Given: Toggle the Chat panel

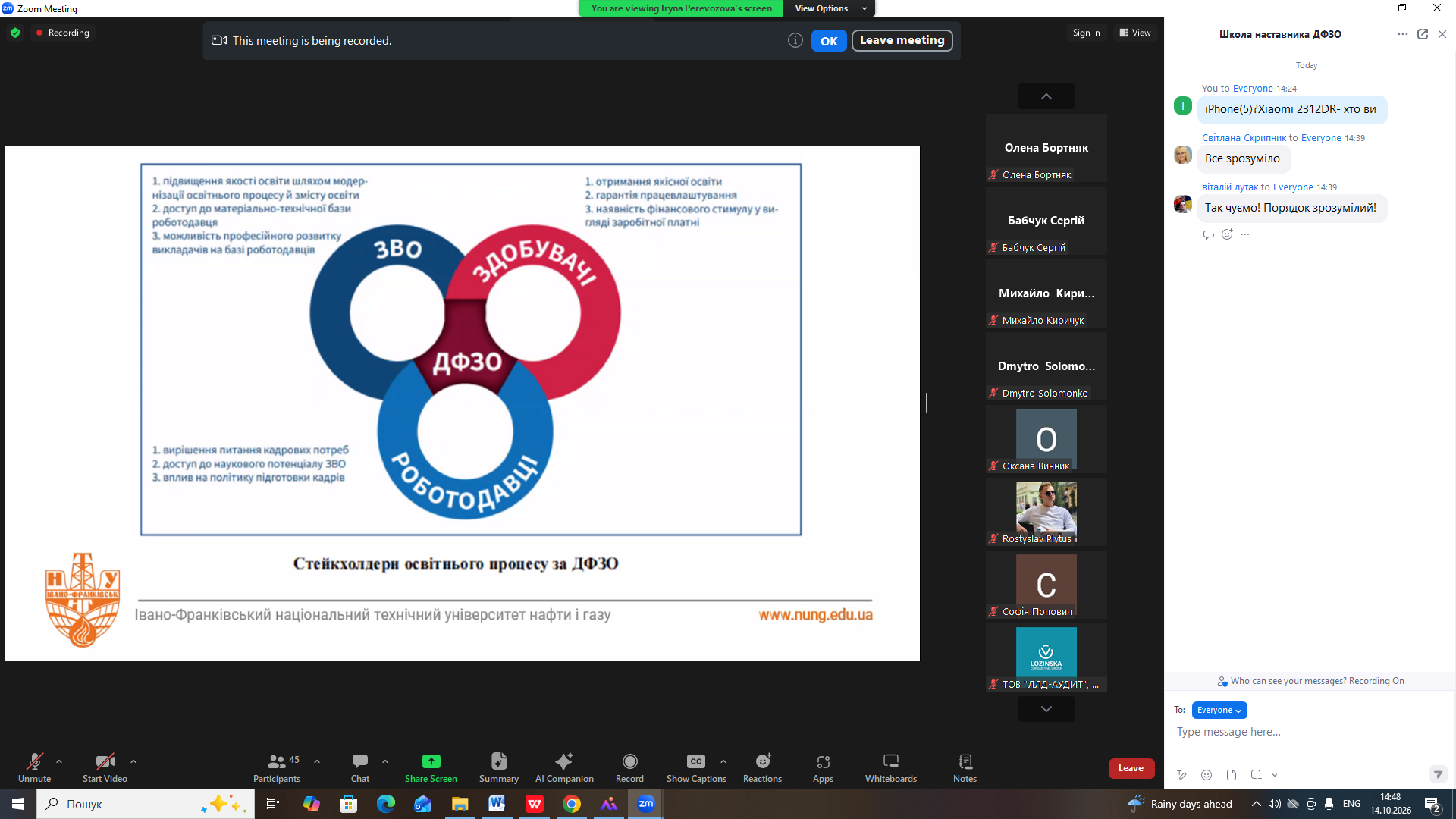Looking at the screenshot, I should (x=360, y=767).
